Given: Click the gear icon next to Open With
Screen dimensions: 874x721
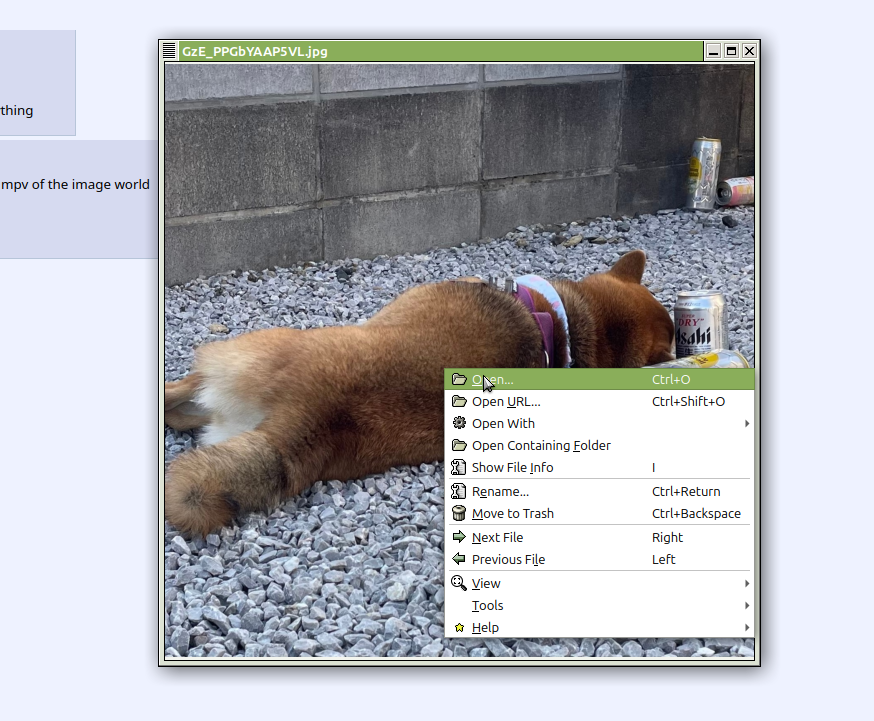Looking at the screenshot, I should pyautogui.click(x=459, y=423).
